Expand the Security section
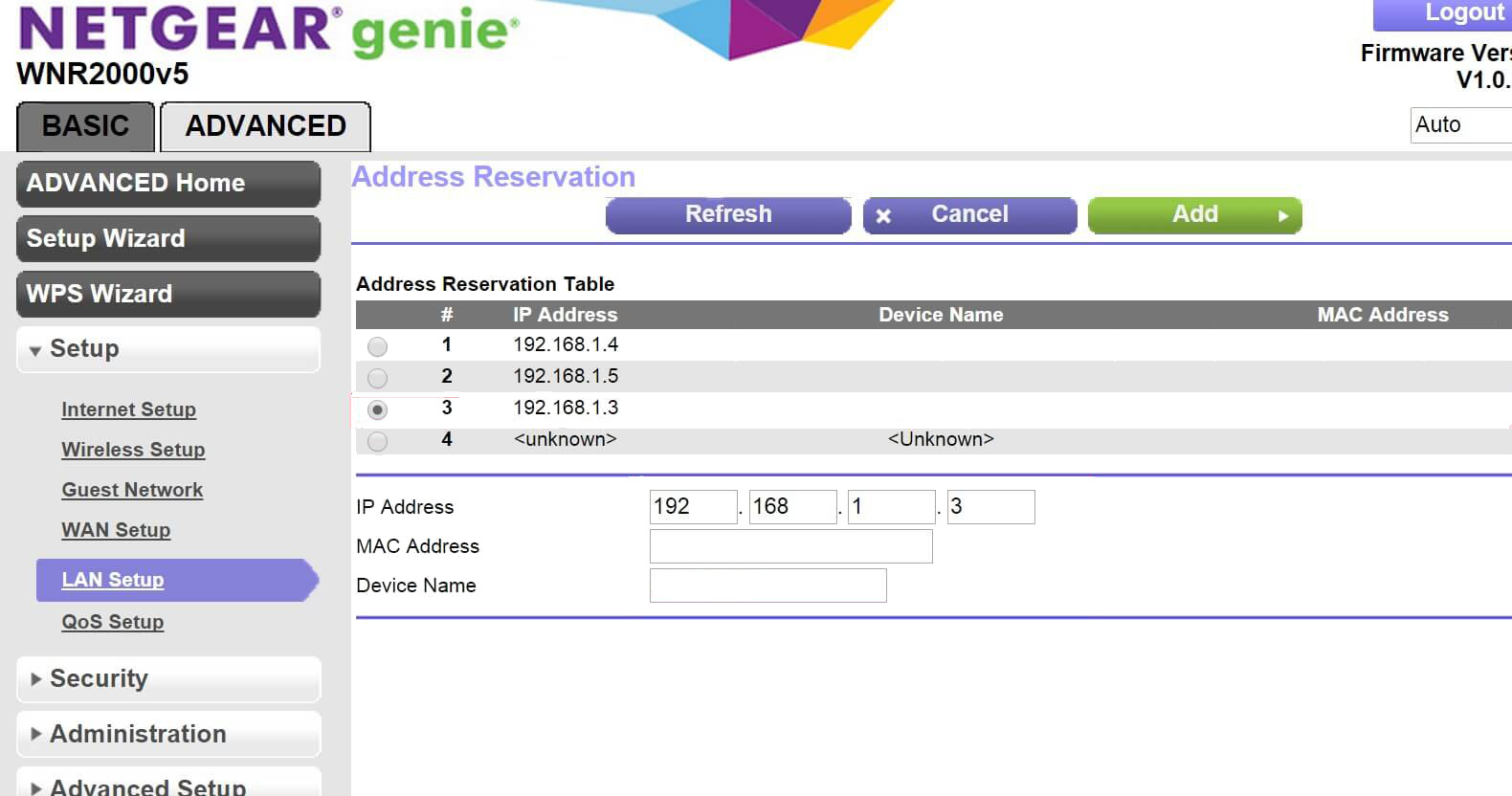The image size is (1512, 796). (x=168, y=679)
